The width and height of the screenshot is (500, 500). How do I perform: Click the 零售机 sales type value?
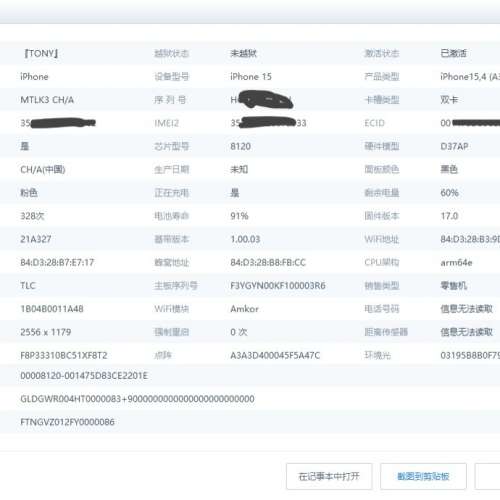pos(454,286)
